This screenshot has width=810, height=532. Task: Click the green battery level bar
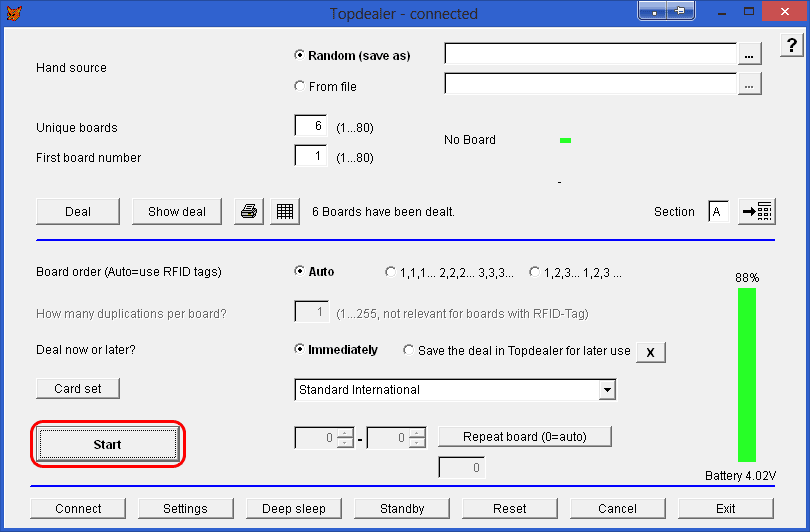coord(747,375)
